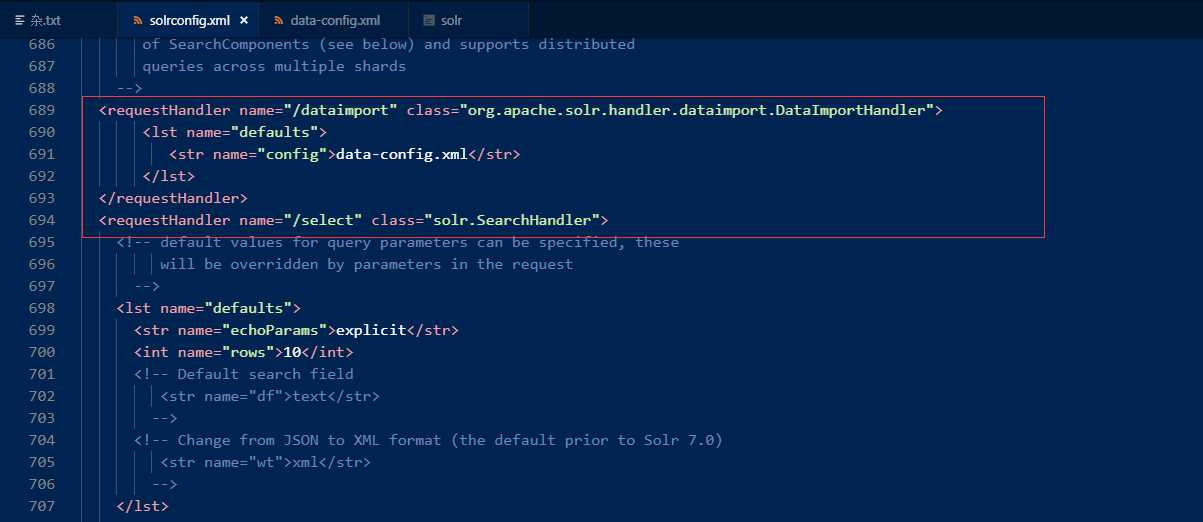
Task: Click the XML icon on solrconfig.xml tab
Action: pyautogui.click(x=138, y=20)
